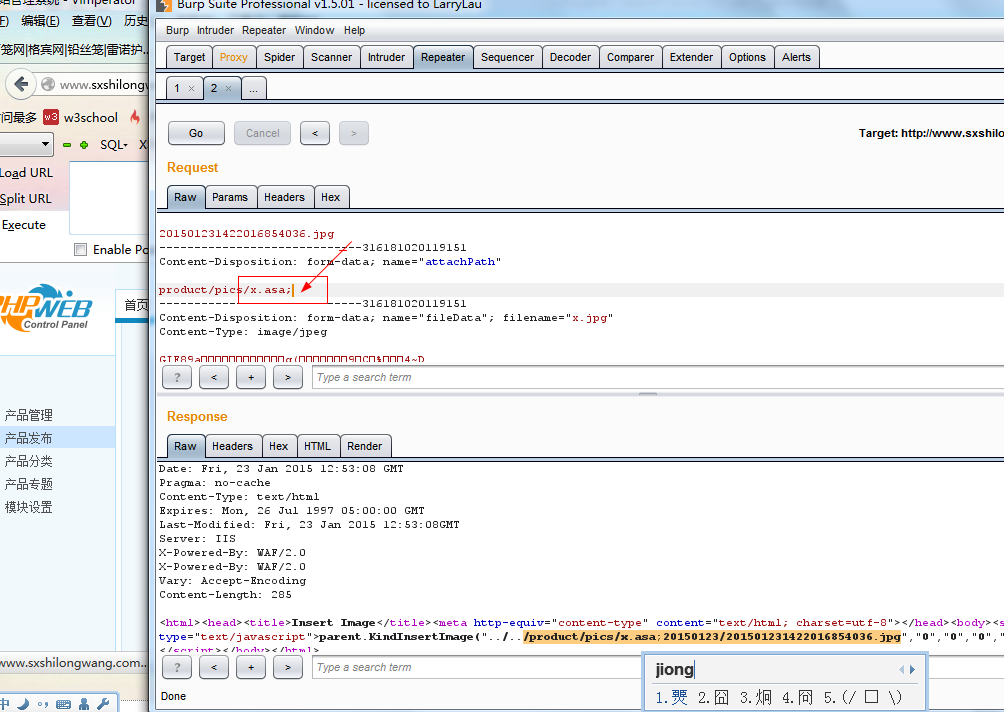Switch to the Spider tab
Image resolution: width=1004 pixels, height=712 pixels.
click(280, 57)
